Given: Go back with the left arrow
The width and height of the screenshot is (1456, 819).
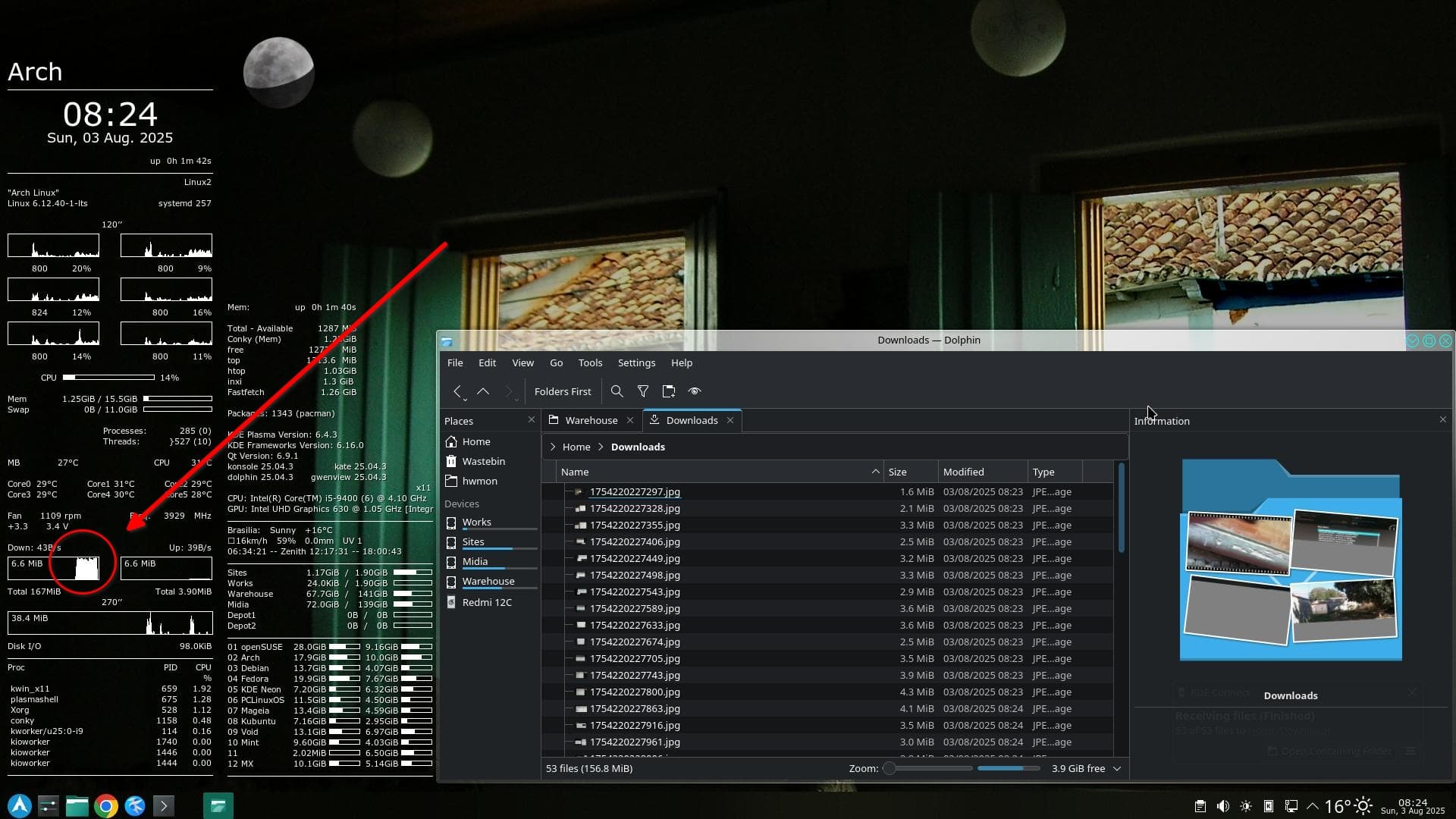Looking at the screenshot, I should (x=457, y=391).
